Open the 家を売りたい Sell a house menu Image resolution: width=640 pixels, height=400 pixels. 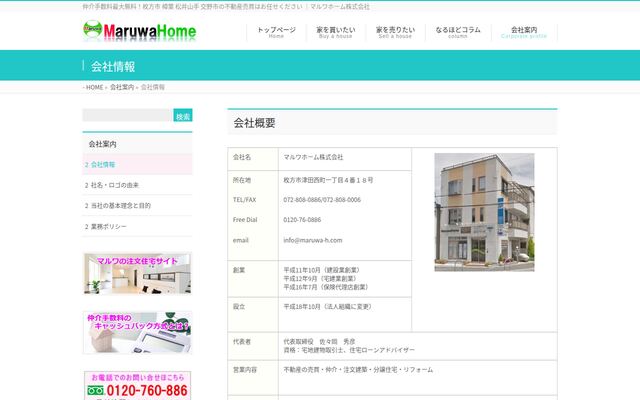point(395,32)
